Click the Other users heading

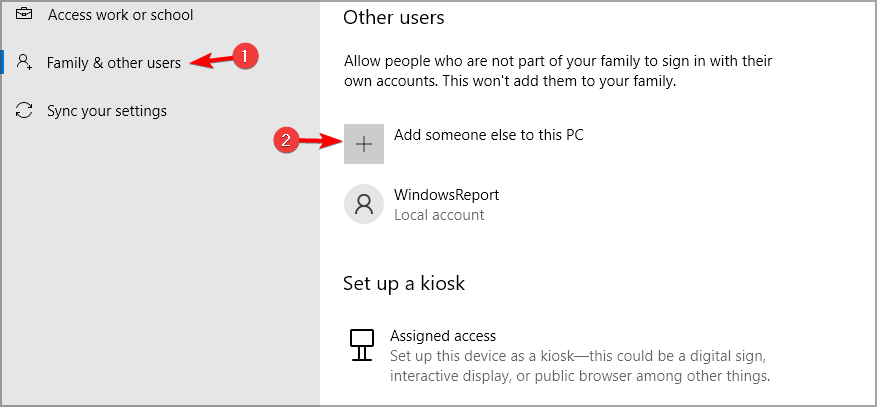pos(394,17)
